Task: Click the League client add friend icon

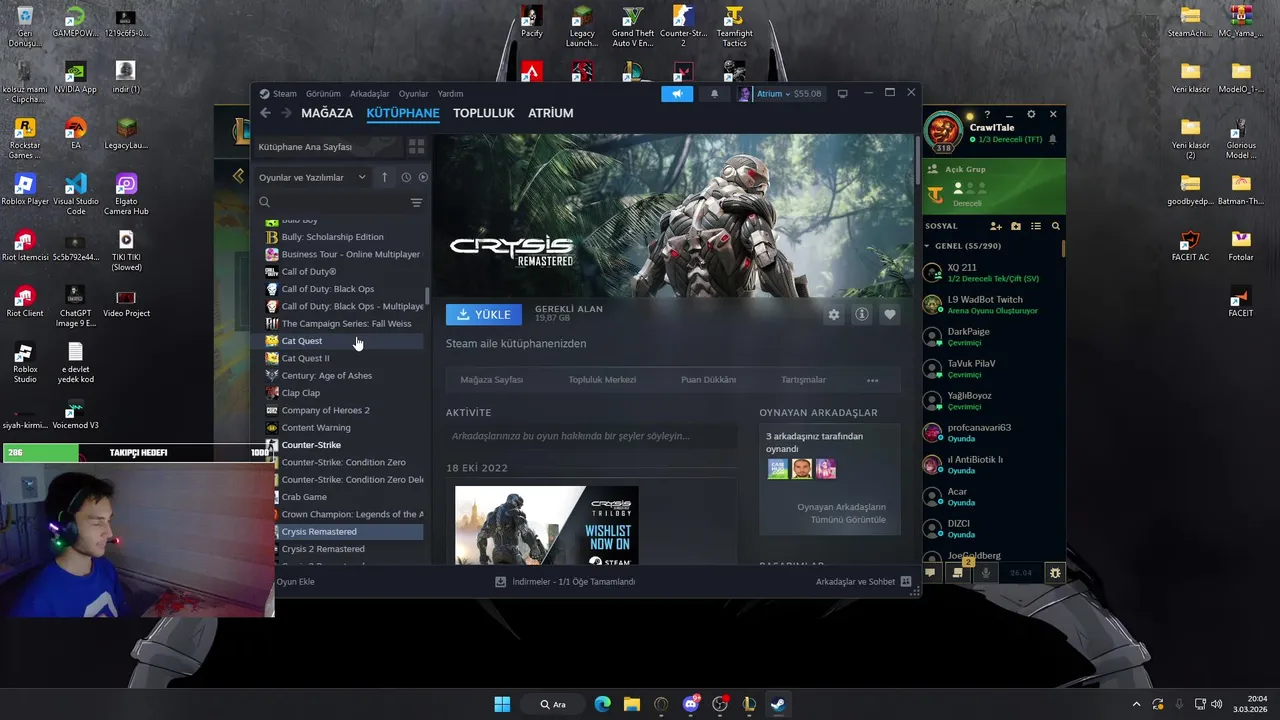Action: pyautogui.click(x=996, y=226)
